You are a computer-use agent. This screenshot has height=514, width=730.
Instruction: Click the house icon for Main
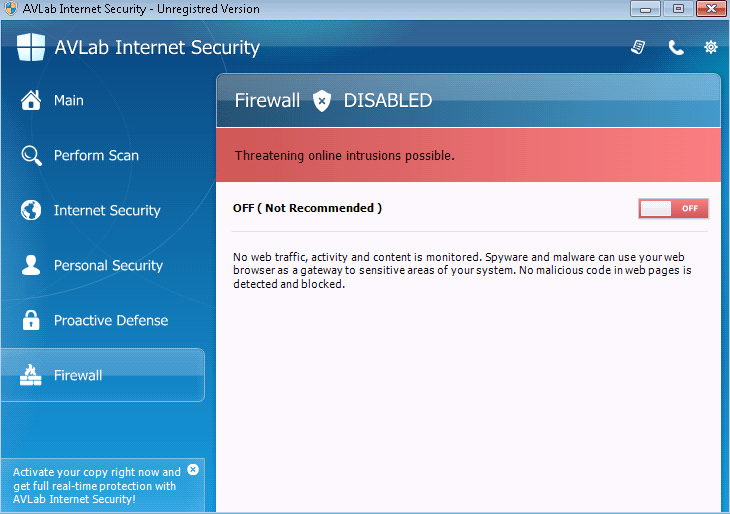[x=32, y=100]
